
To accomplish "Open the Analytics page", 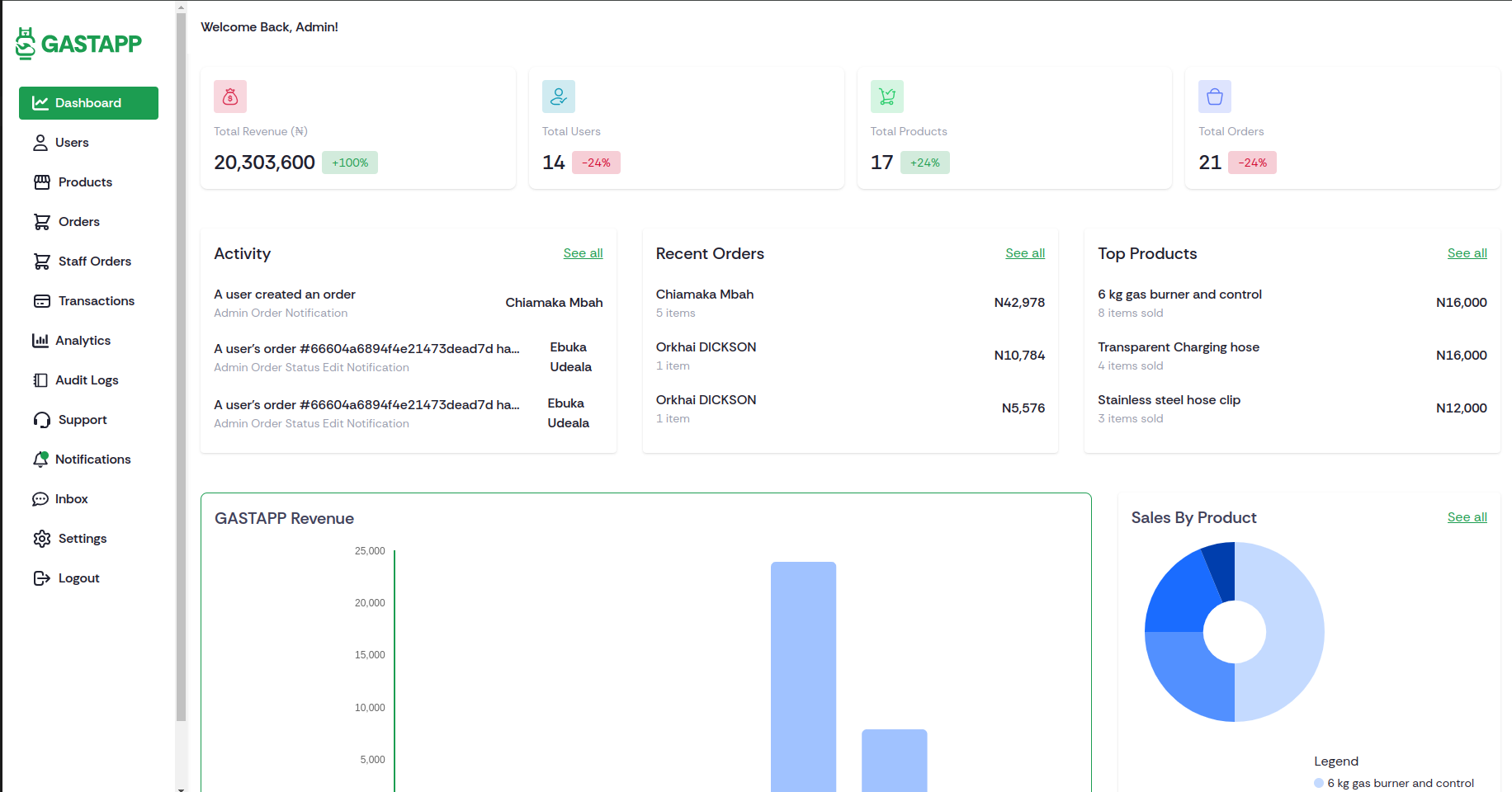I will pyautogui.click(x=88, y=341).
